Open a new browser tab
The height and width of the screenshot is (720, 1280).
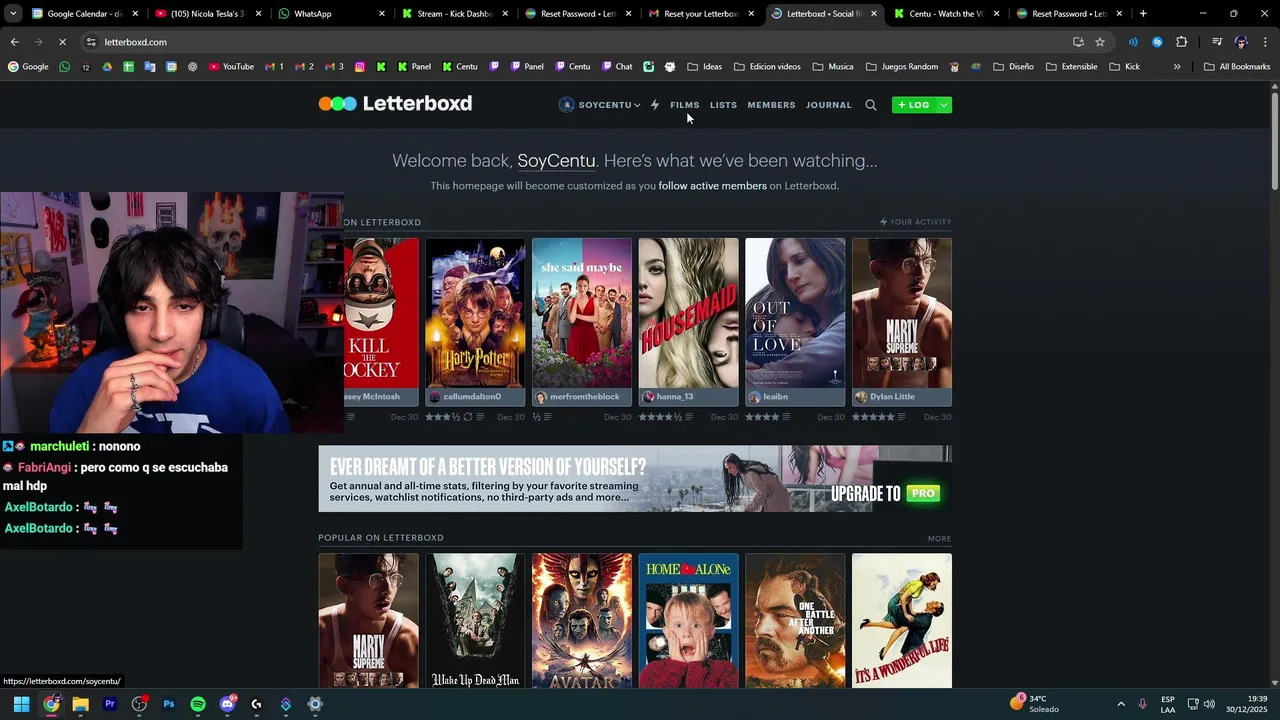pos(1143,14)
